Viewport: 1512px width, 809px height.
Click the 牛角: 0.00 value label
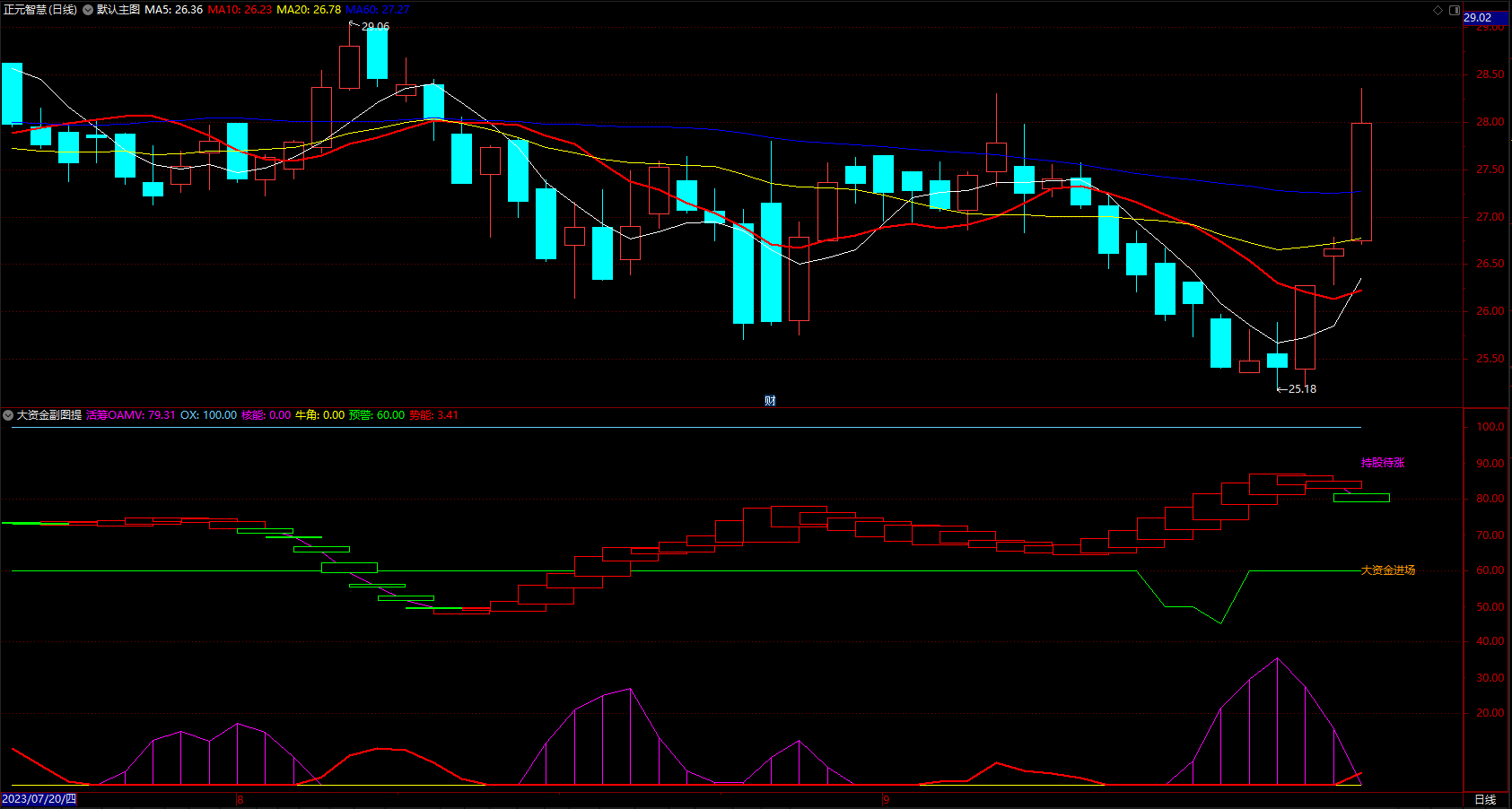[x=319, y=415]
